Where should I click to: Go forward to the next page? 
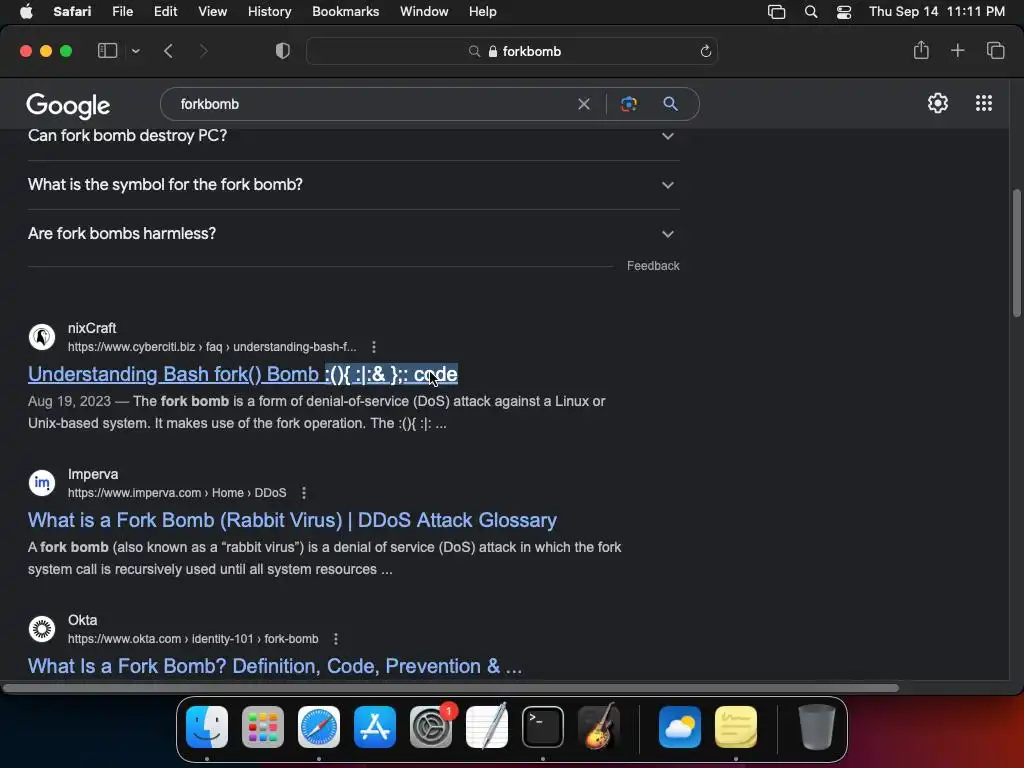203,51
